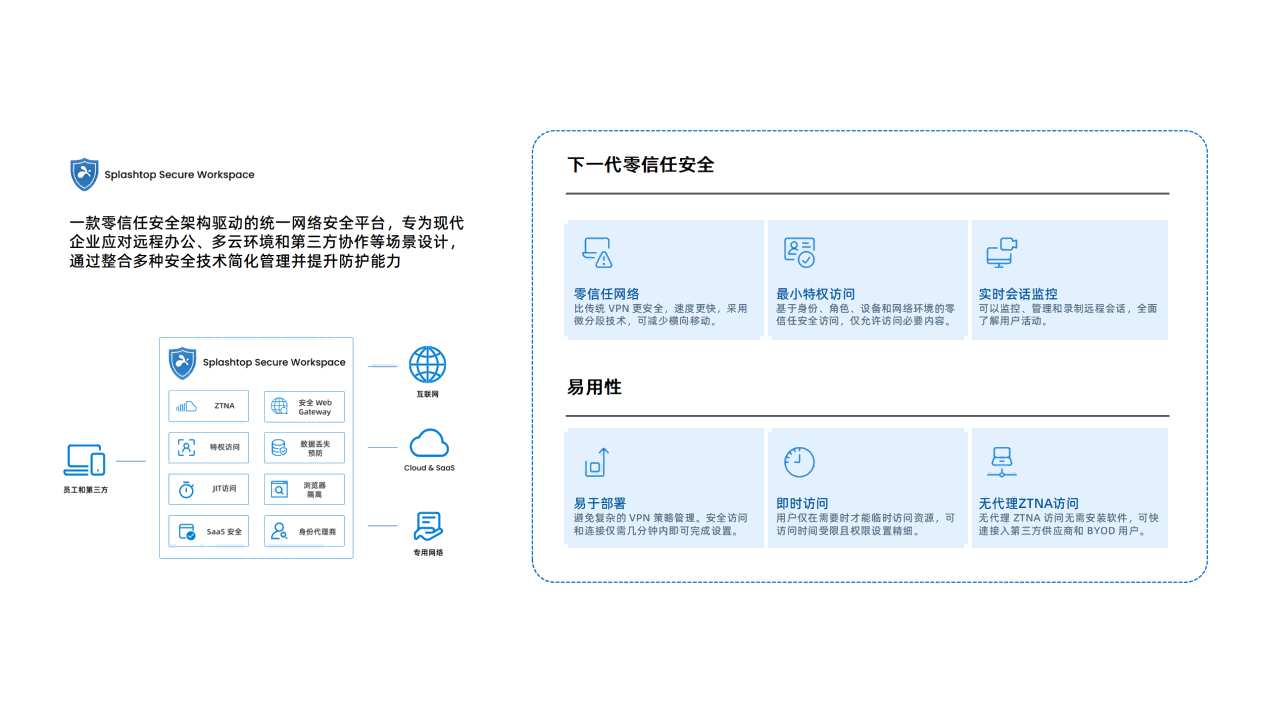Select the 身份代理商 person search icon
Screen dimensions: 1267x713
coord(280,532)
